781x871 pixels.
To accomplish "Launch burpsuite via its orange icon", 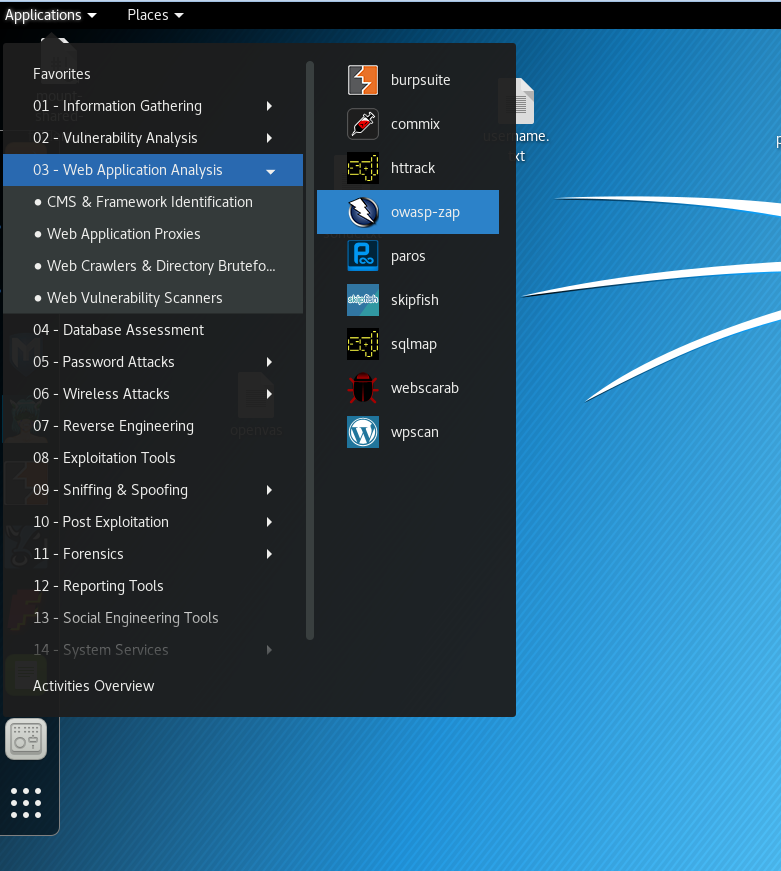I will tap(363, 80).
